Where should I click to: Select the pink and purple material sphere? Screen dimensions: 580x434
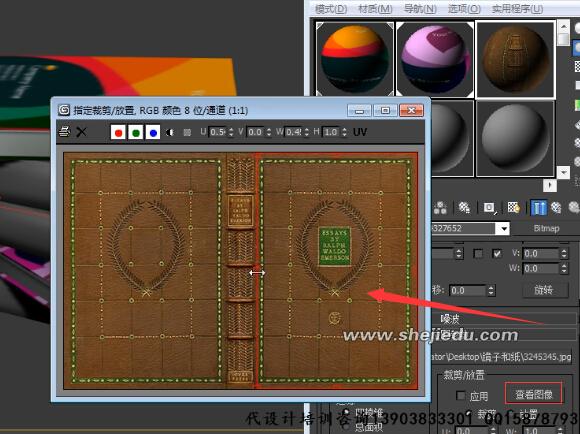click(435, 59)
